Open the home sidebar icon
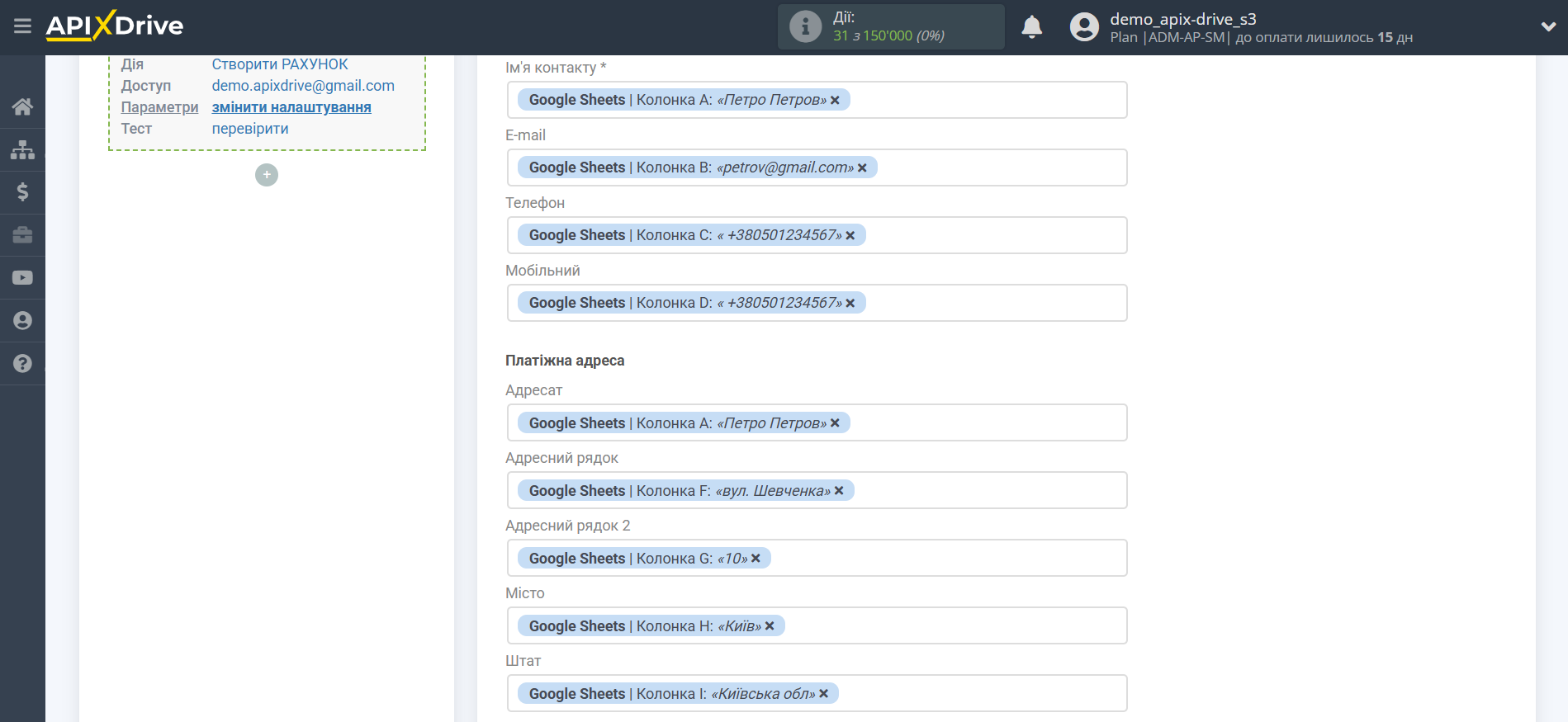The image size is (1568, 722). tap(22, 106)
